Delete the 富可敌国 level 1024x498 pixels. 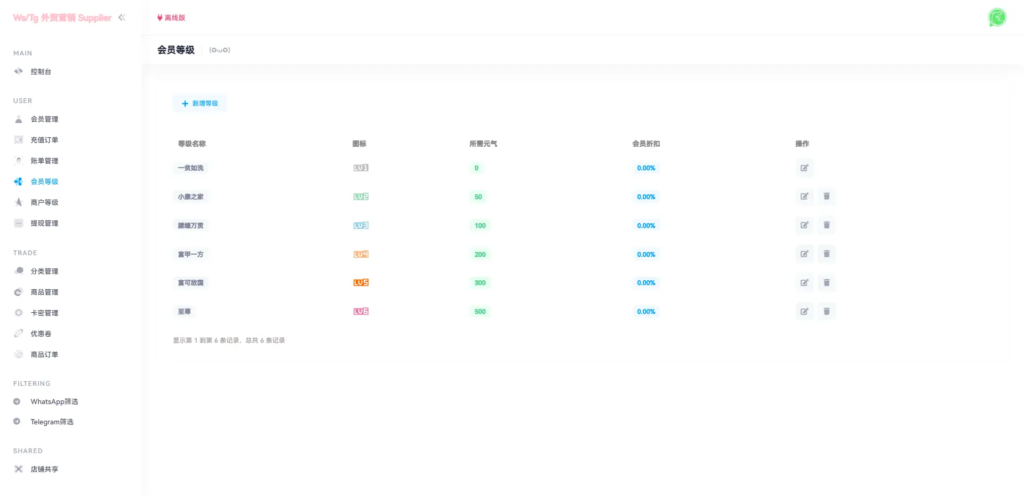coord(827,283)
